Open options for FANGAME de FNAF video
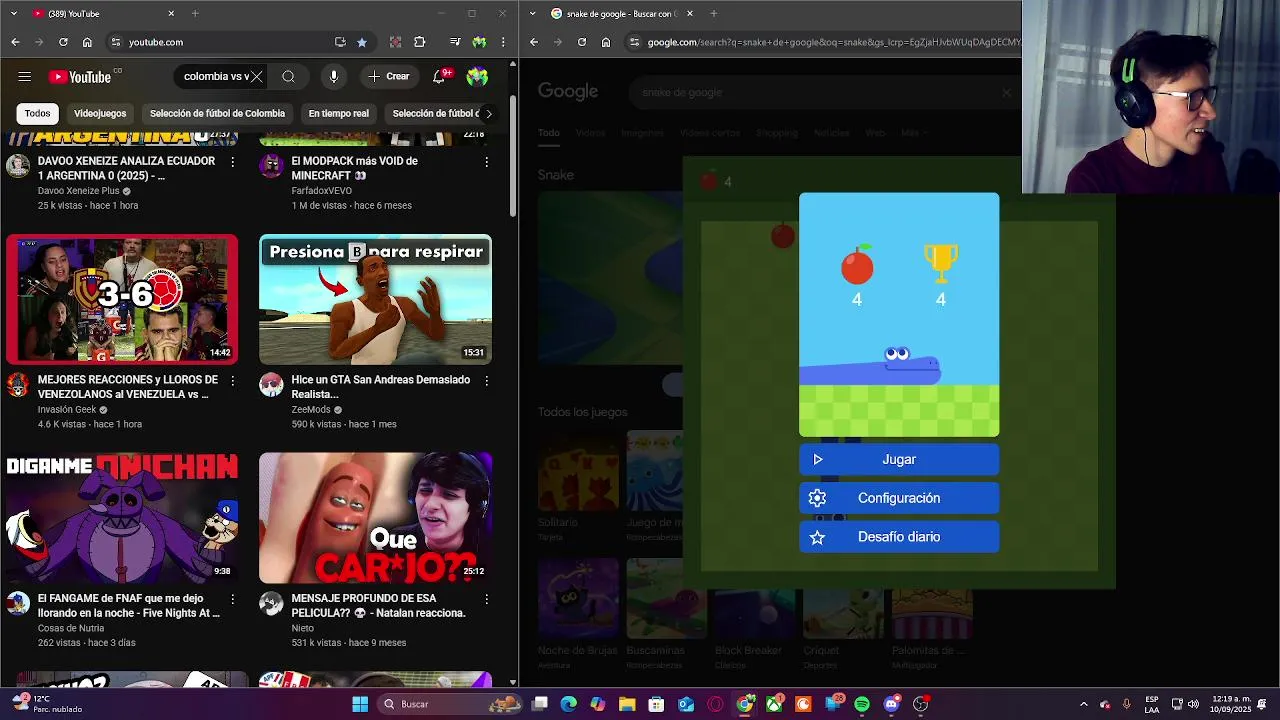The image size is (1280, 720). tap(233, 600)
